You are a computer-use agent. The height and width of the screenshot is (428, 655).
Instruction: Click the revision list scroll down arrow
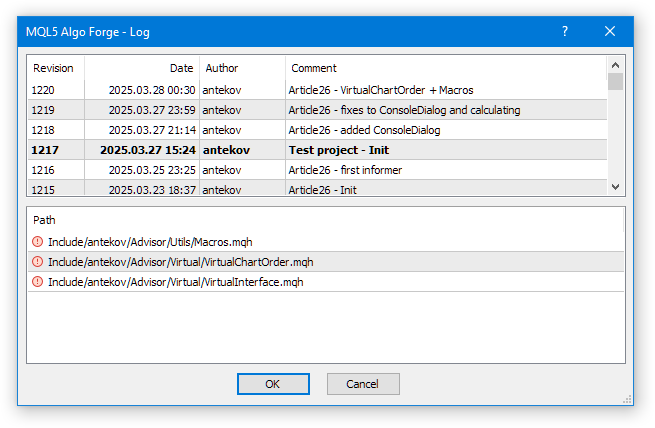point(615,187)
